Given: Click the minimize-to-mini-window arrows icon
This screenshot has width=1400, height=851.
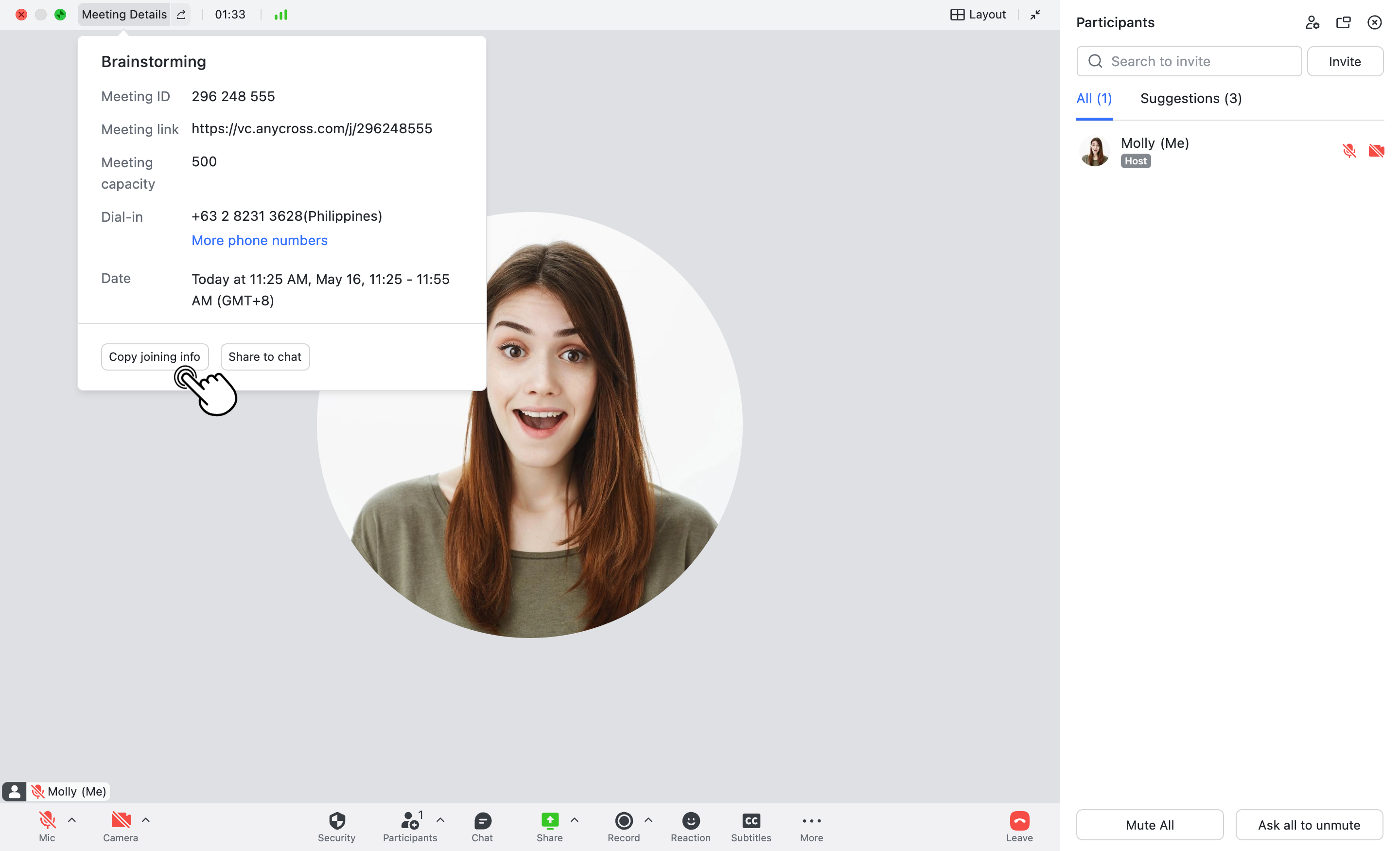Looking at the screenshot, I should pyautogui.click(x=1035, y=15).
